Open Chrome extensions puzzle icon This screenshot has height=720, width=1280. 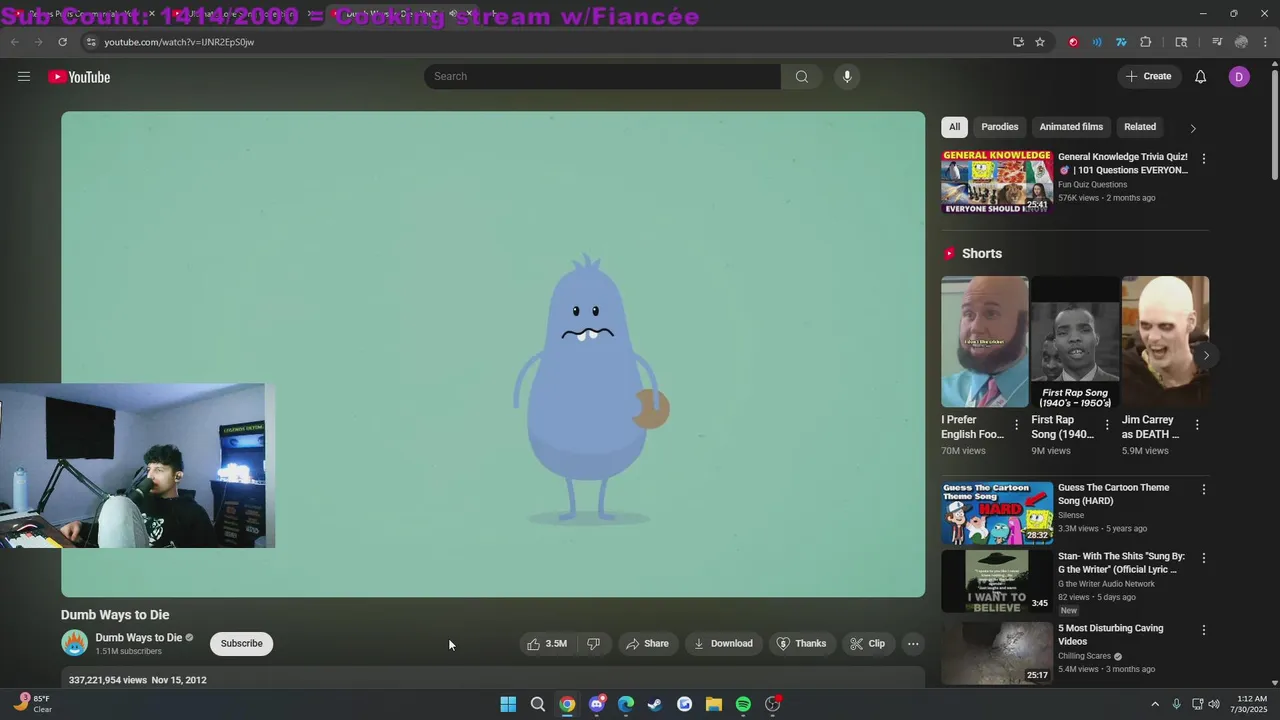point(1146,42)
